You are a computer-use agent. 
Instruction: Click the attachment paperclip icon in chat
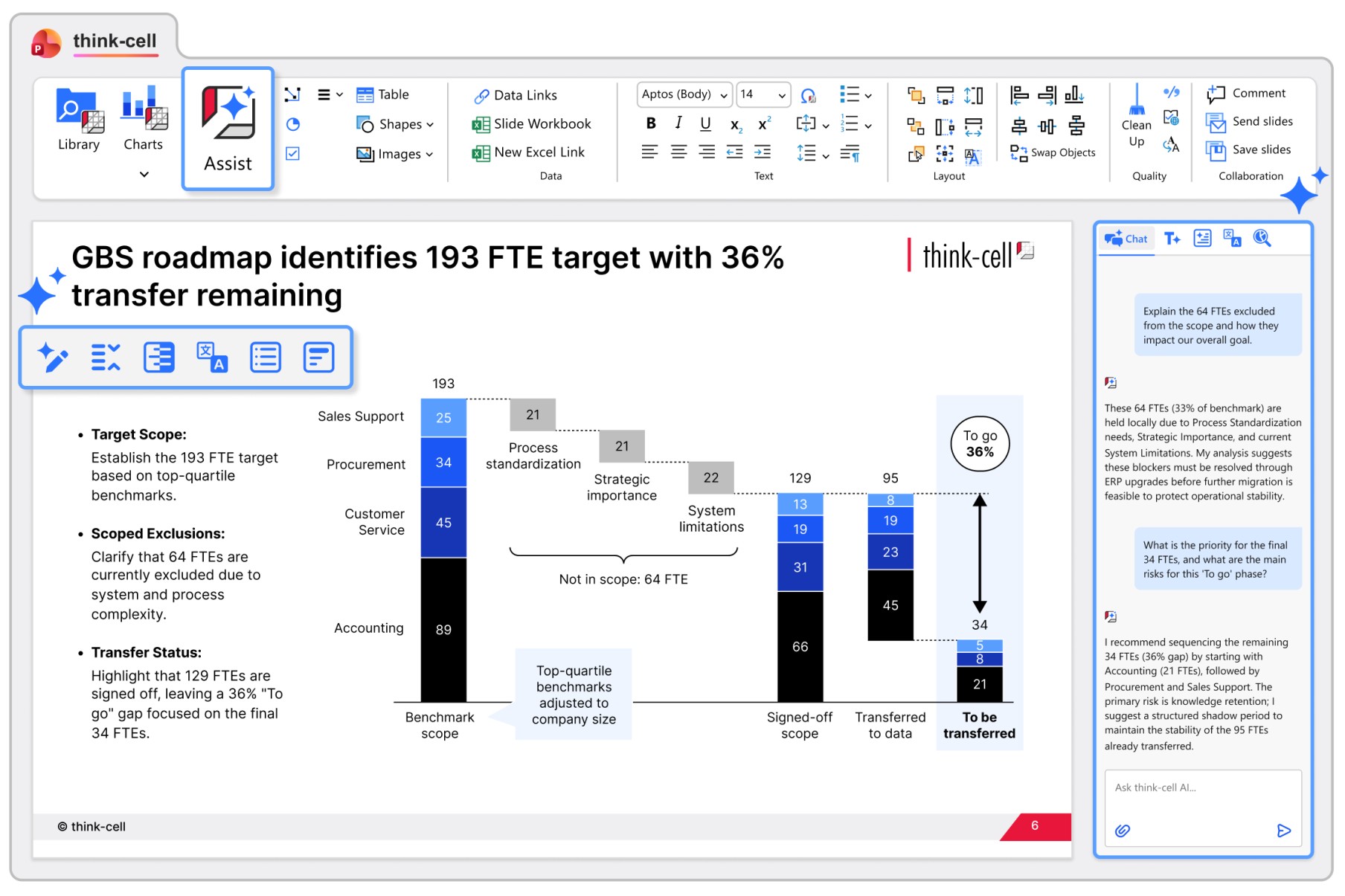pos(1123,831)
